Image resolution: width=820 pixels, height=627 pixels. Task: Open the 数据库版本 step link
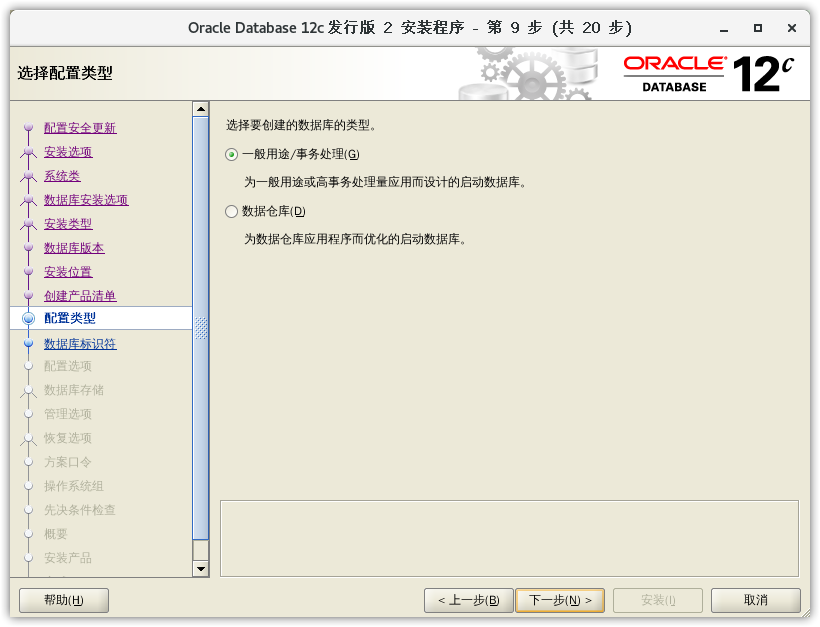74,248
